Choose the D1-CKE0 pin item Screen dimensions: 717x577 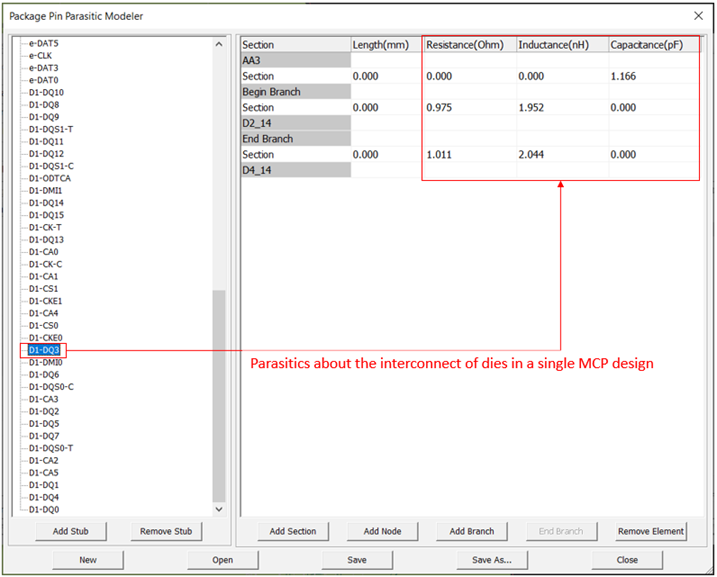pyautogui.click(x=46, y=338)
